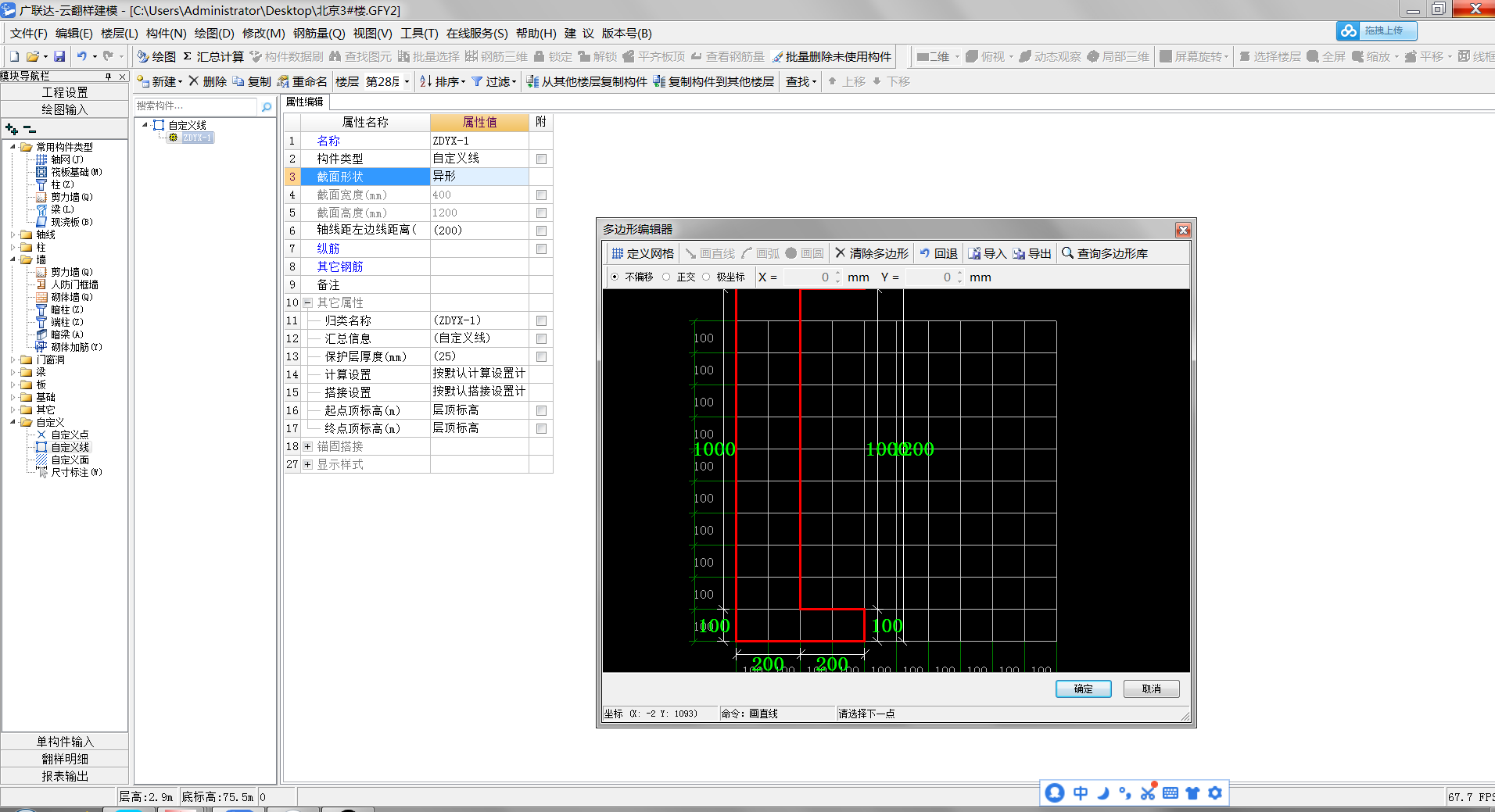Select 自定义线 in the navigator tree
This screenshot has width=1495, height=812.
(x=70, y=447)
